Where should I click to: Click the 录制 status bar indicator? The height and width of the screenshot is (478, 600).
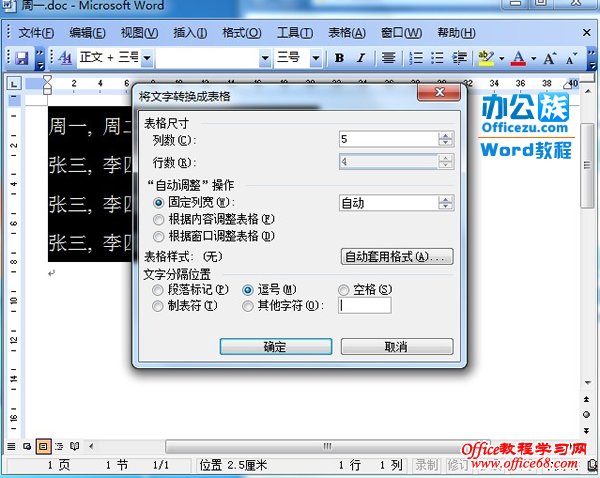pos(426,465)
